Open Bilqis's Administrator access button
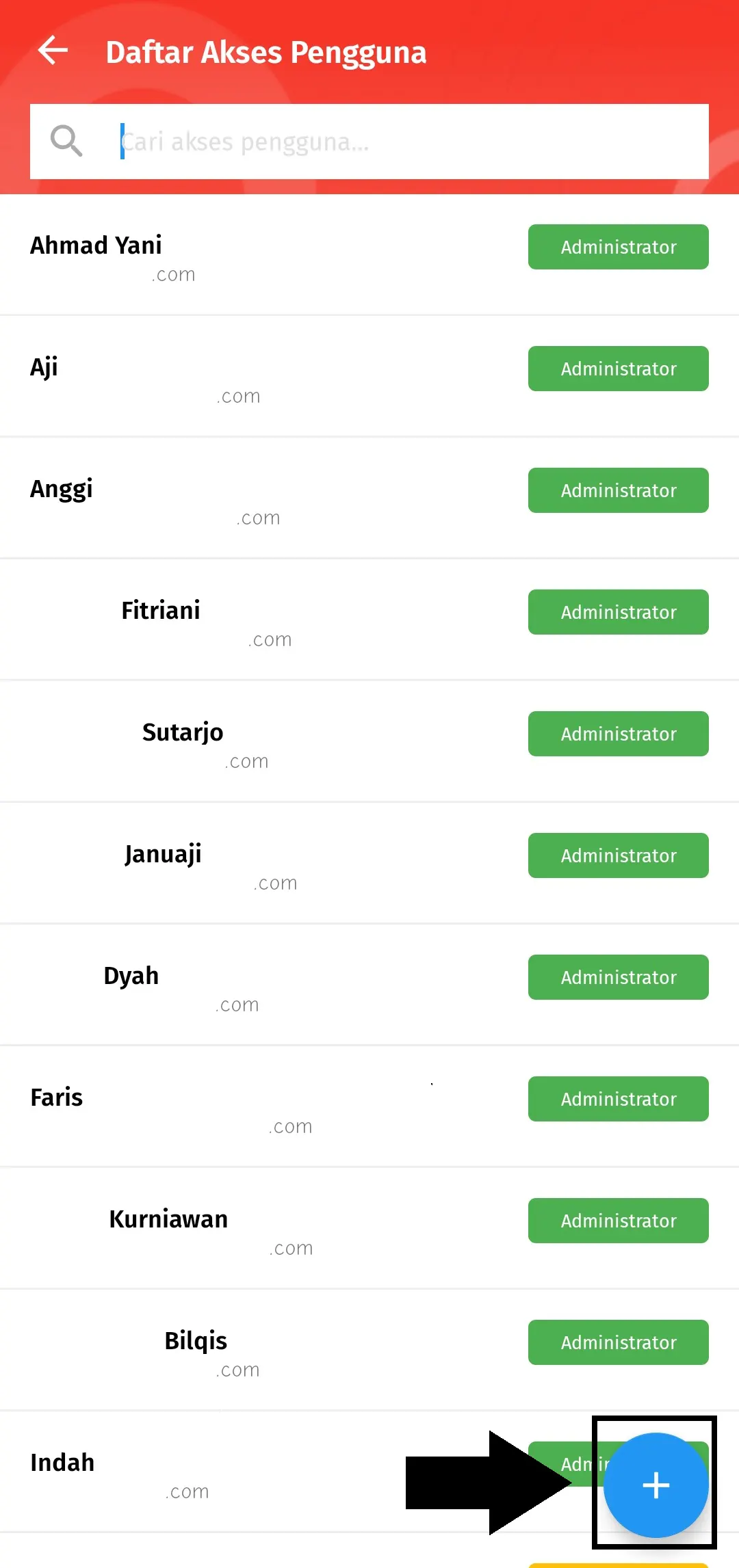This screenshot has width=739, height=1568. (618, 1342)
